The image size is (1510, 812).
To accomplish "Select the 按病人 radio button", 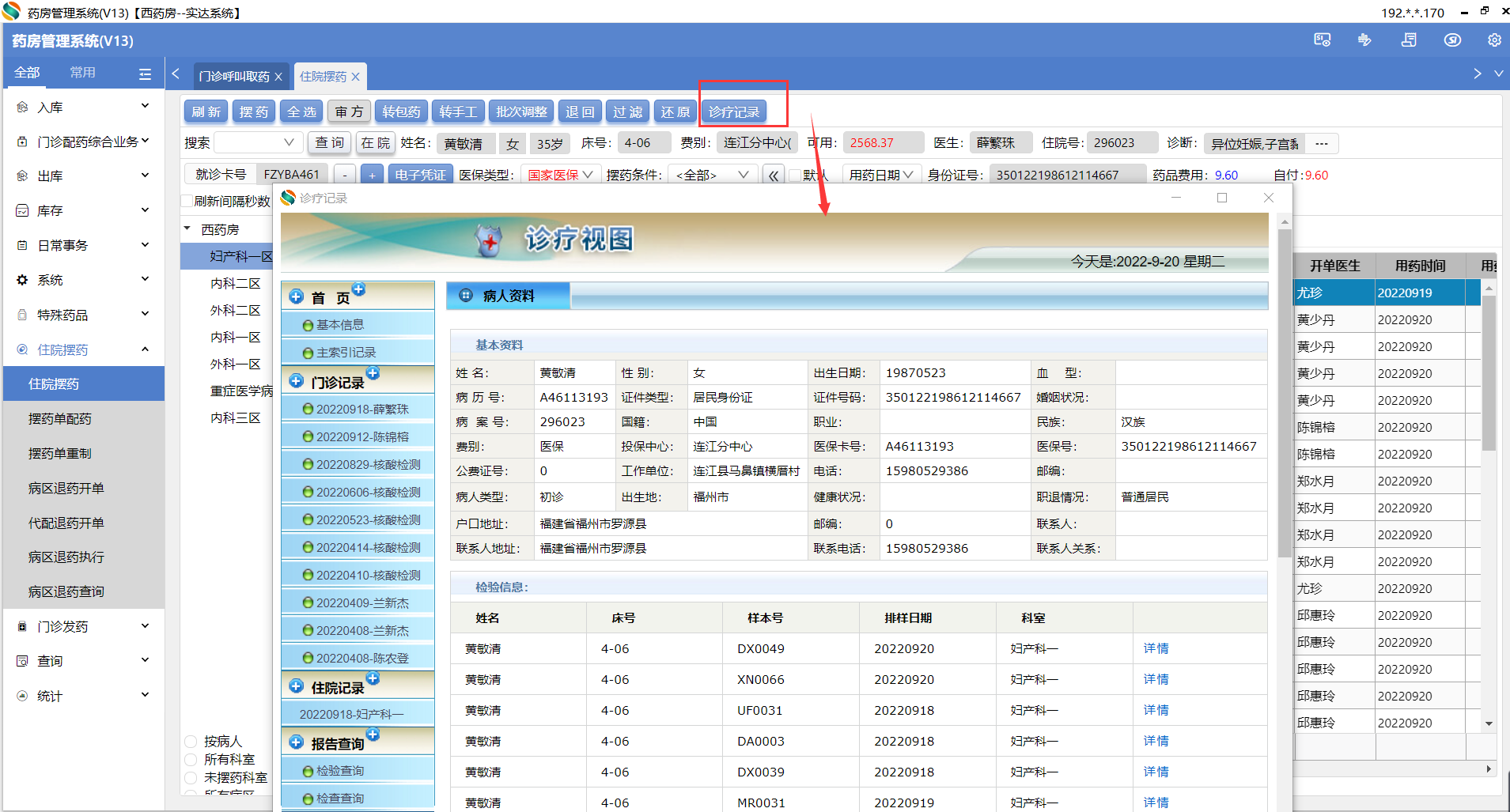I will tap(191, 742).
